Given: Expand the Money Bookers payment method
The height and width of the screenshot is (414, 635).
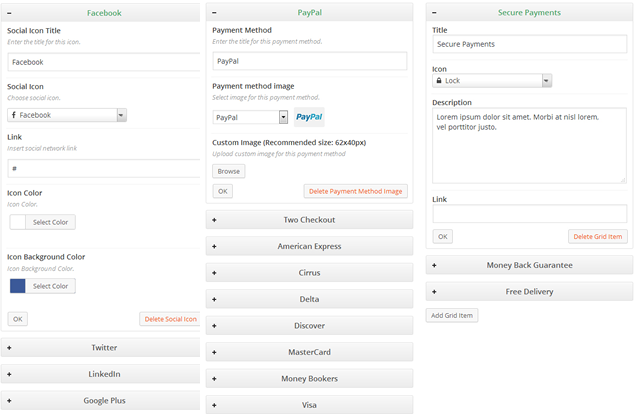Looking at the screenshot, I should pos(309,378).
